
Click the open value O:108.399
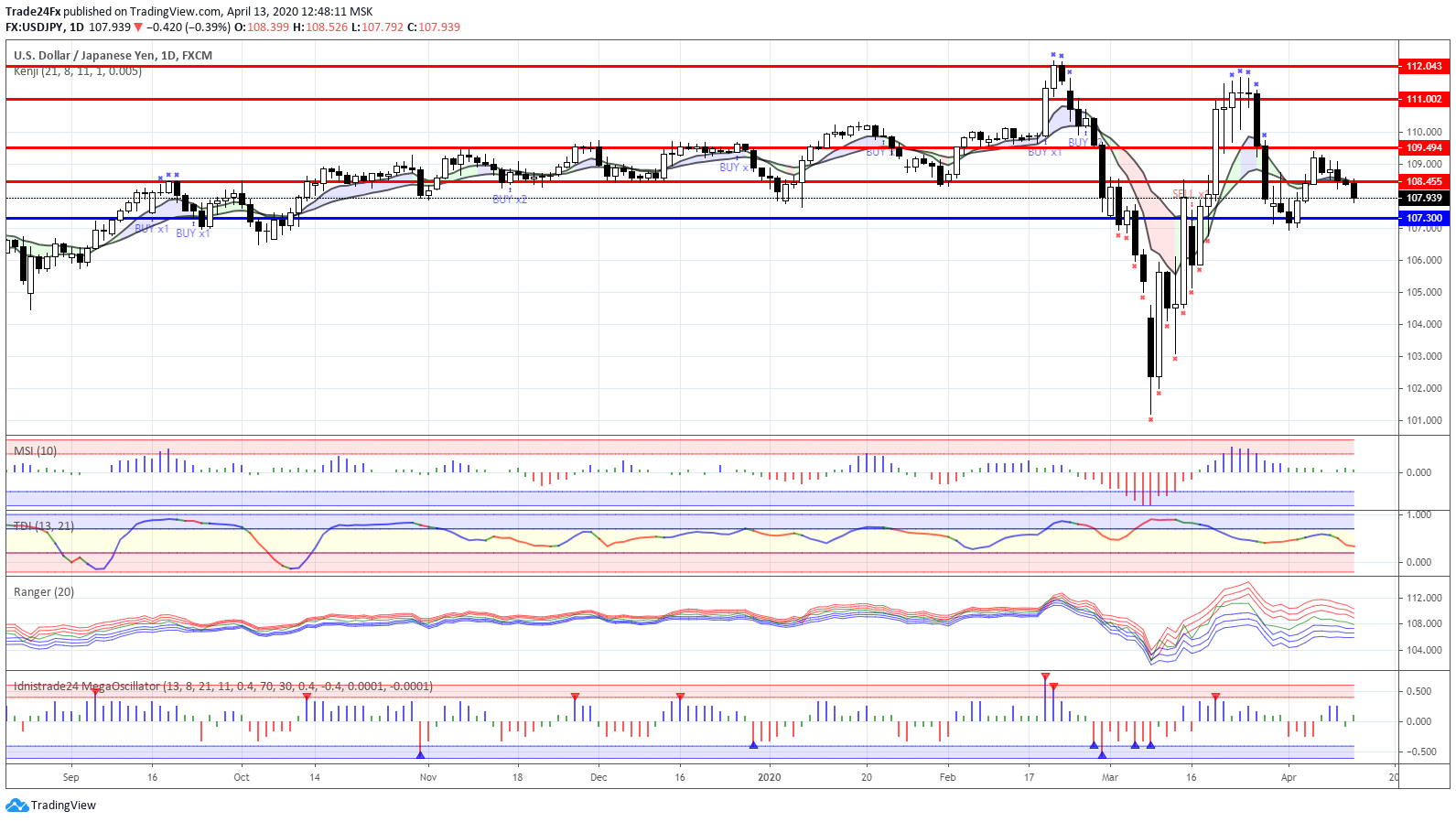coord(262,27)
